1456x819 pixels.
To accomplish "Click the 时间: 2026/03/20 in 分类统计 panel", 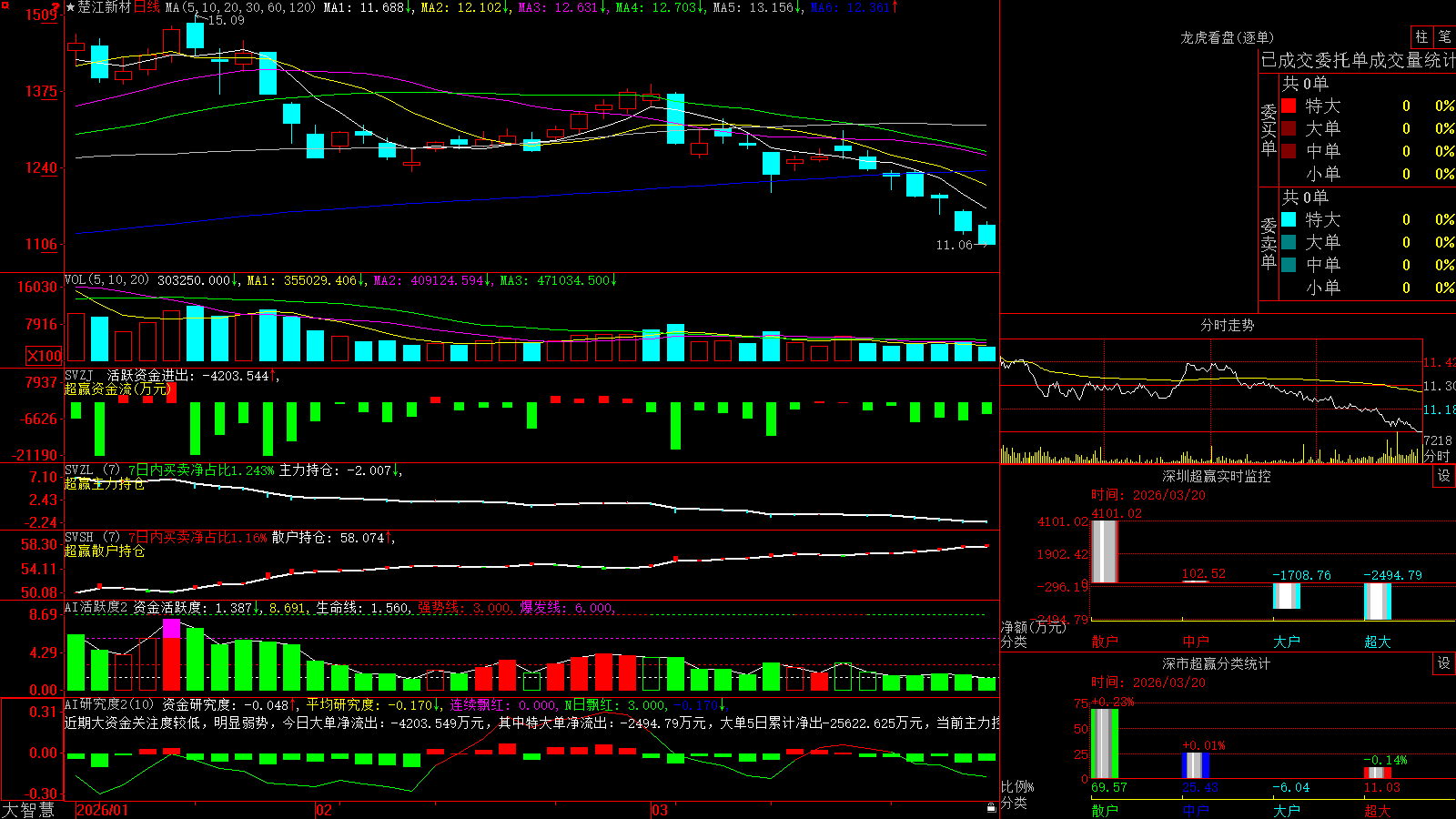I will pos(1148,682).
